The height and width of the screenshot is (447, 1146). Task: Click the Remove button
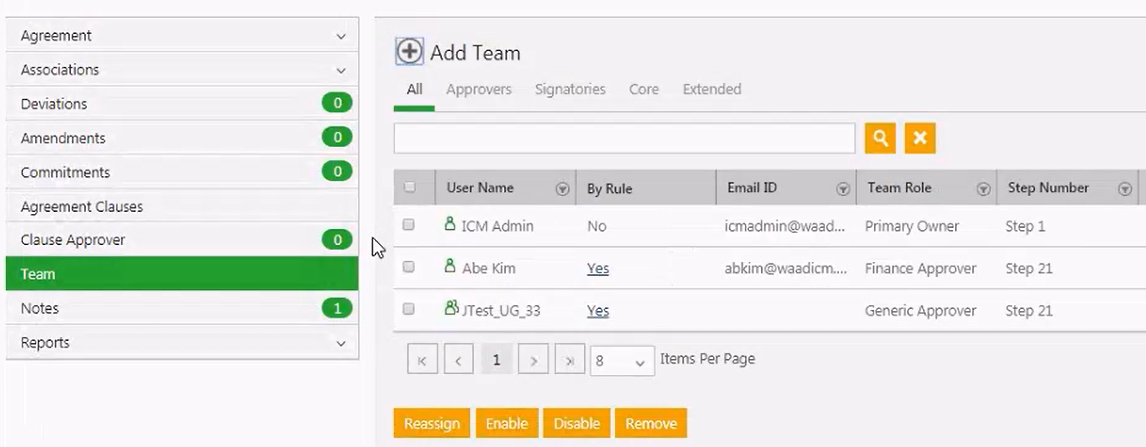(x=651, y=423)
